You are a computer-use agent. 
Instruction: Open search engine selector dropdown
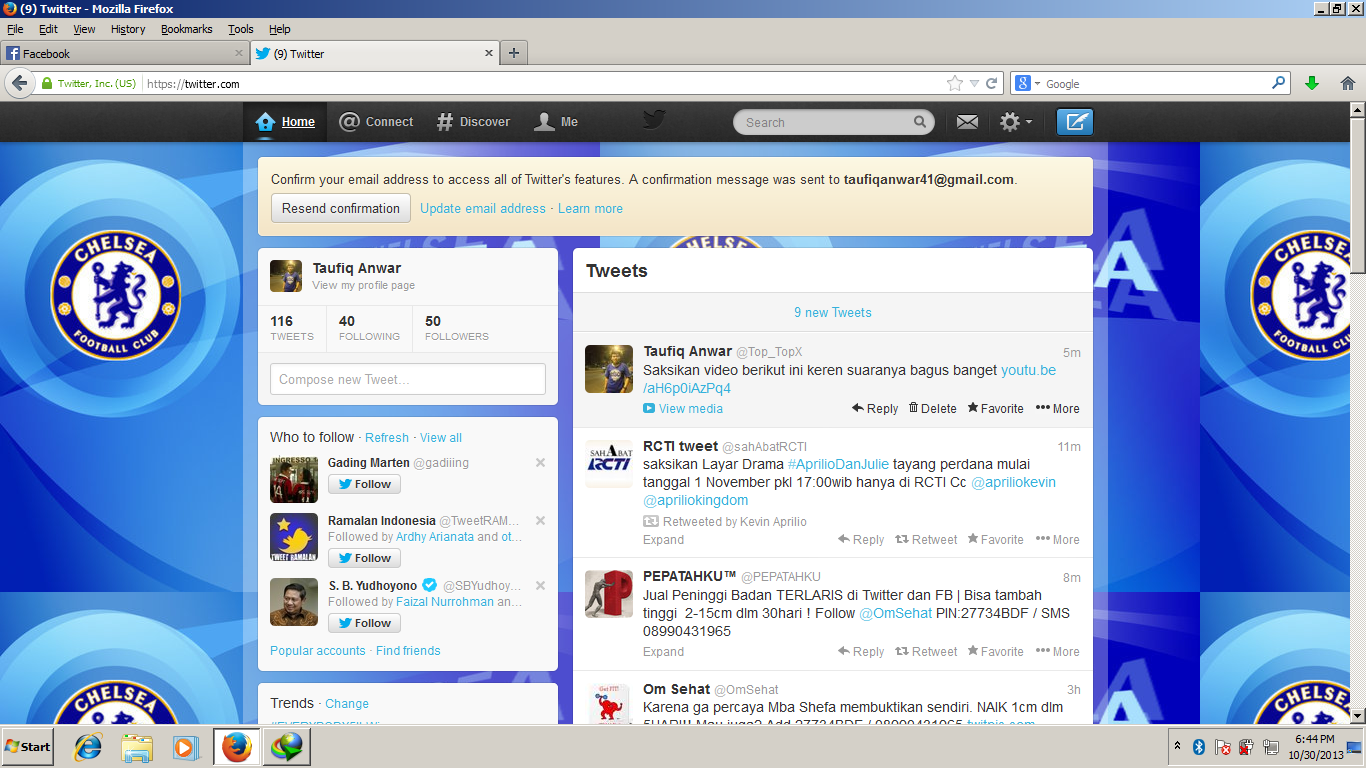tap(1027, 83)
